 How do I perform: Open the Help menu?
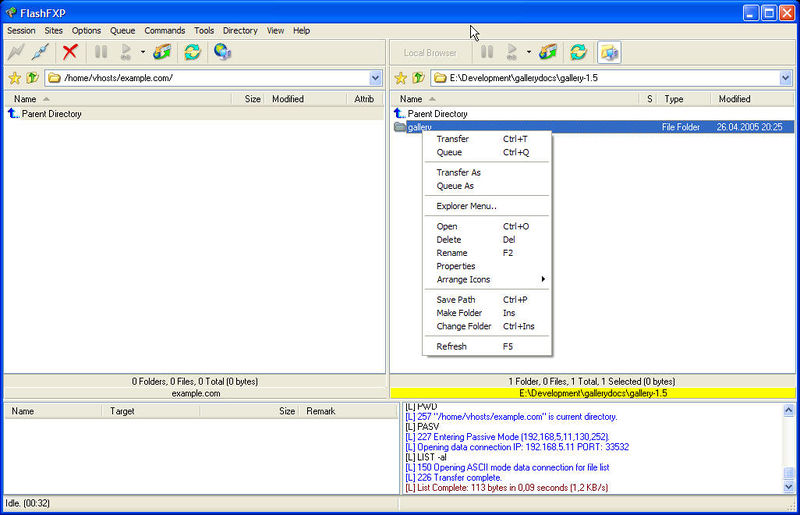pyautogui.click(x=301, y=31)
